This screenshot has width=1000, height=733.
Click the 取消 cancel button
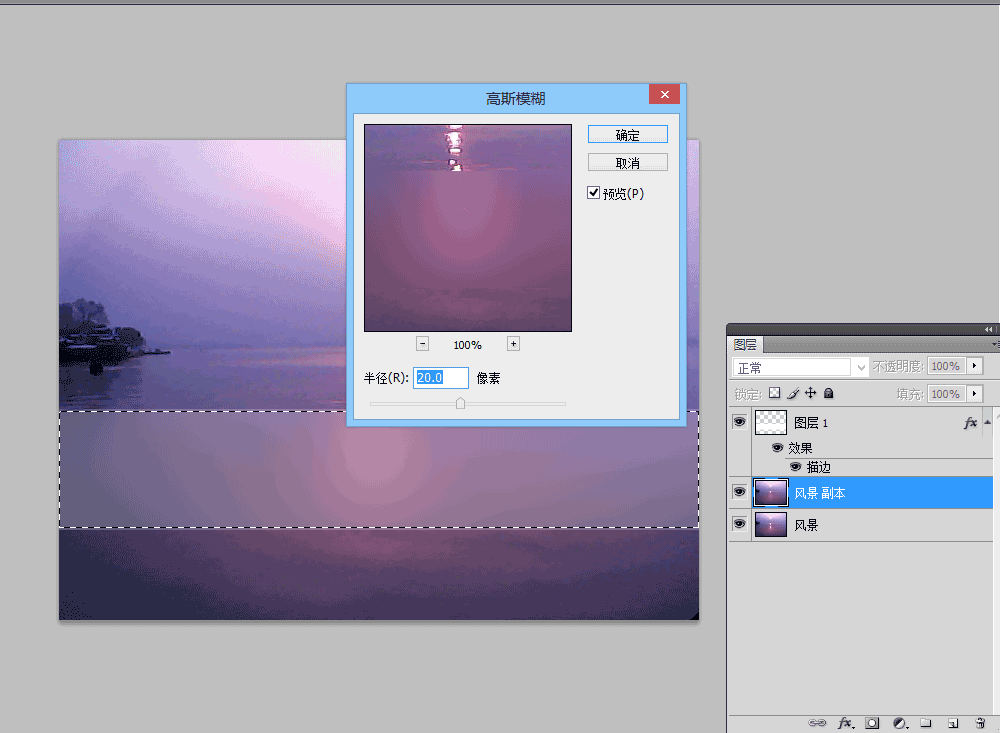pos(628,163)
